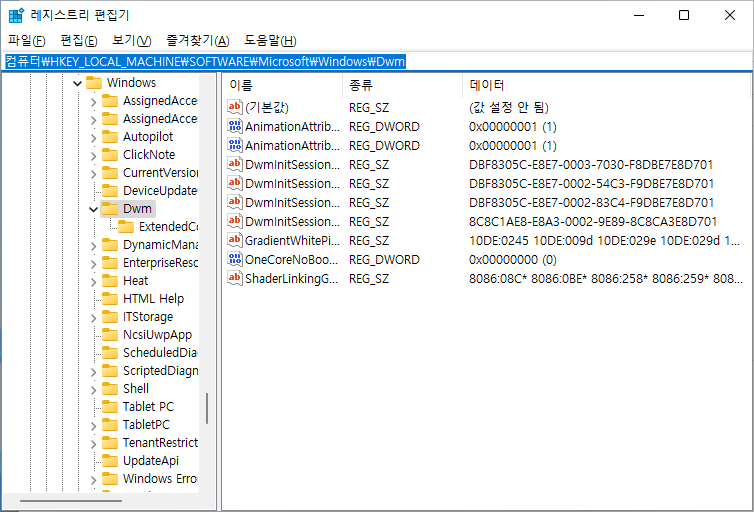Select the Tablet PC folder icon
The image size is (754, 512).
pyautogui.click(x=110, y=407)
